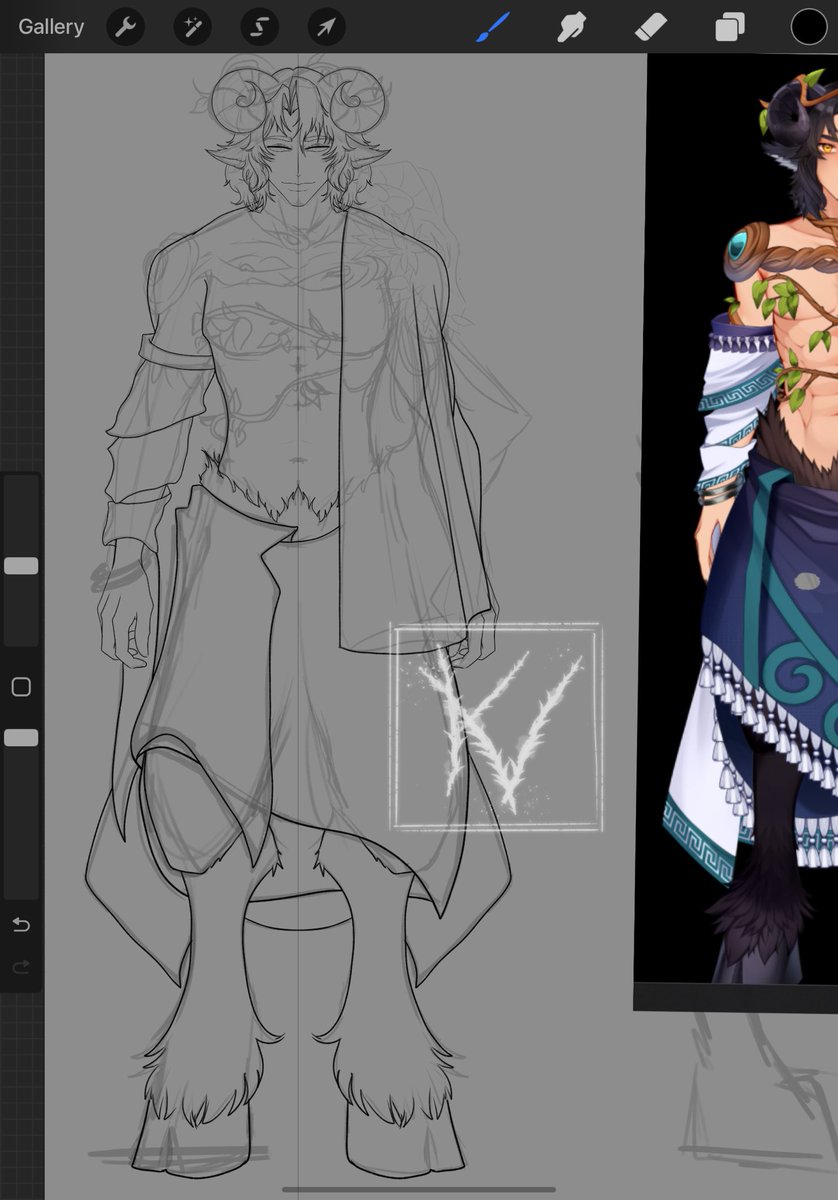Screen dimensions: 838x1200
Task: Open the Layers panel
Action: pos(730,27)
